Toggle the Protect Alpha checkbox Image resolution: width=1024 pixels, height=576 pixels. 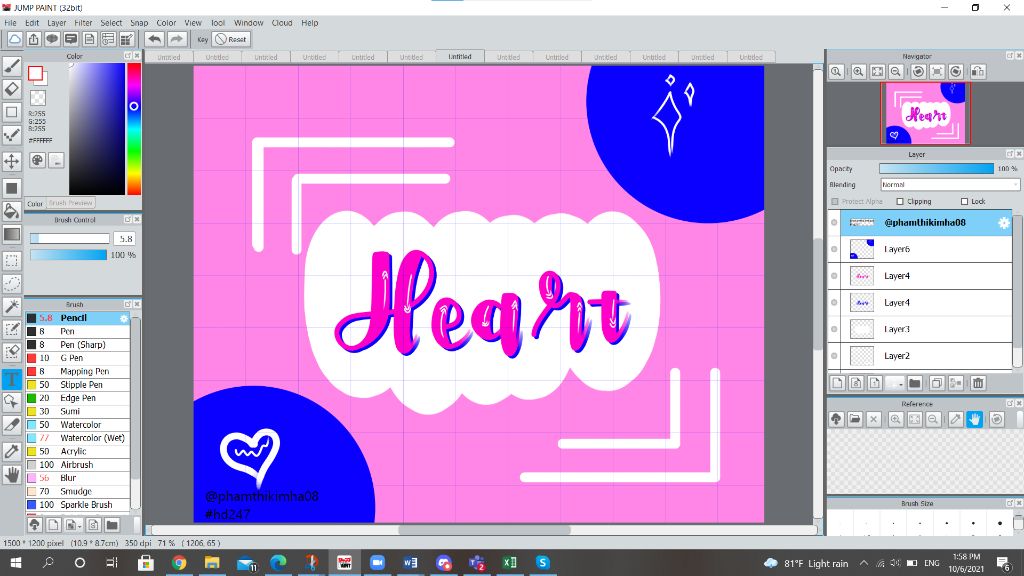click(x=835, y=202)
